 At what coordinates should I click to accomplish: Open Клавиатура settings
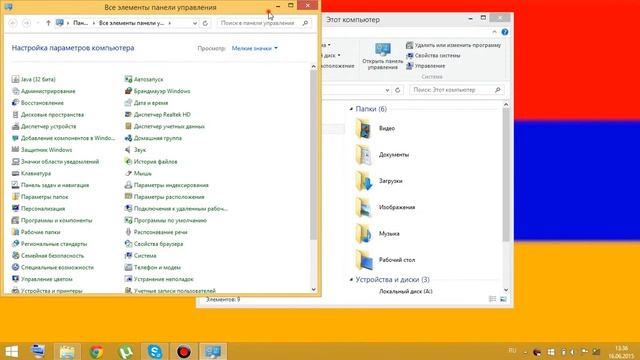31,173
